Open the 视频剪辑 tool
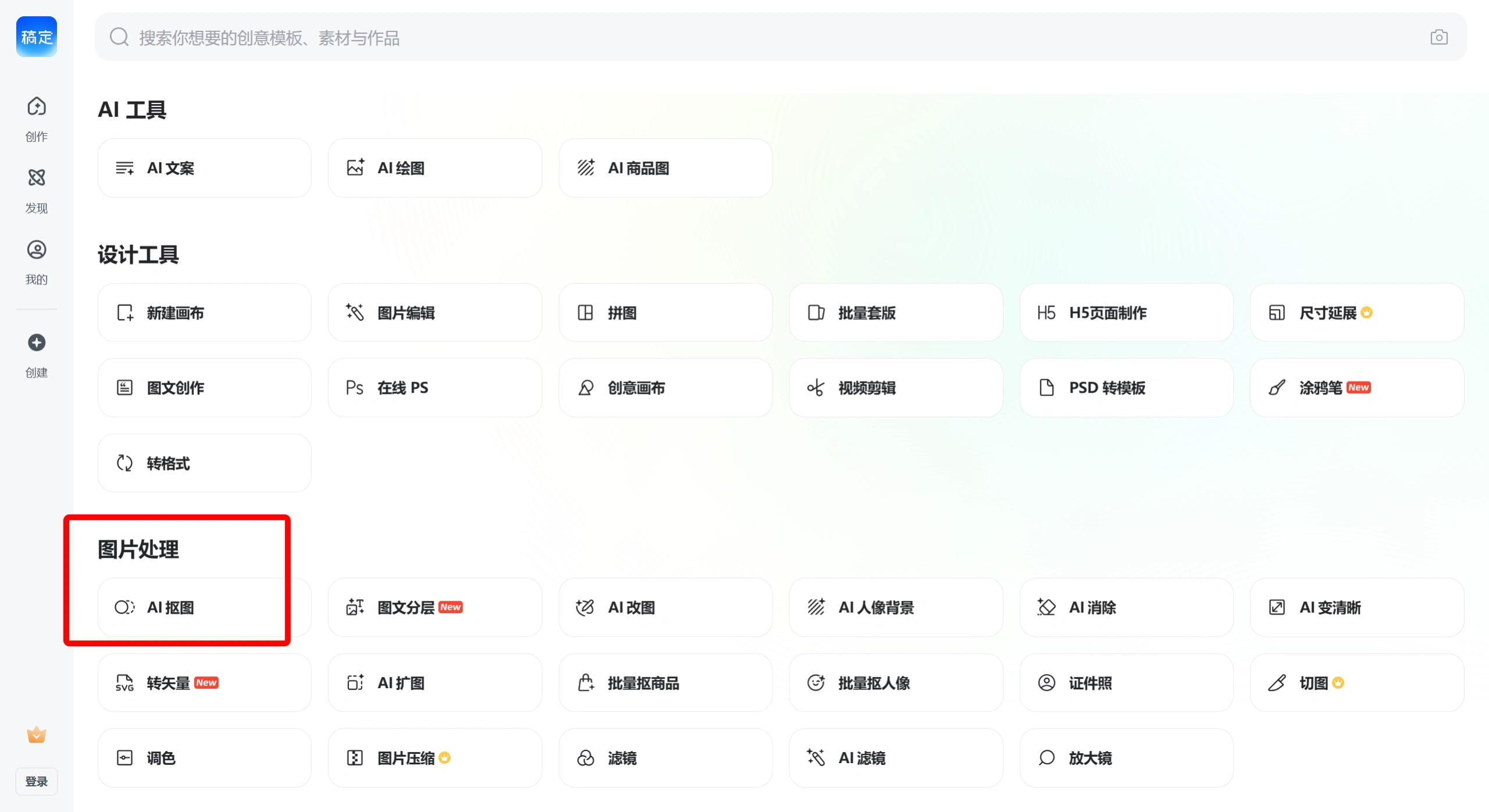The width and height of the screenshot is (1489, 812). [x=896, y=388]
